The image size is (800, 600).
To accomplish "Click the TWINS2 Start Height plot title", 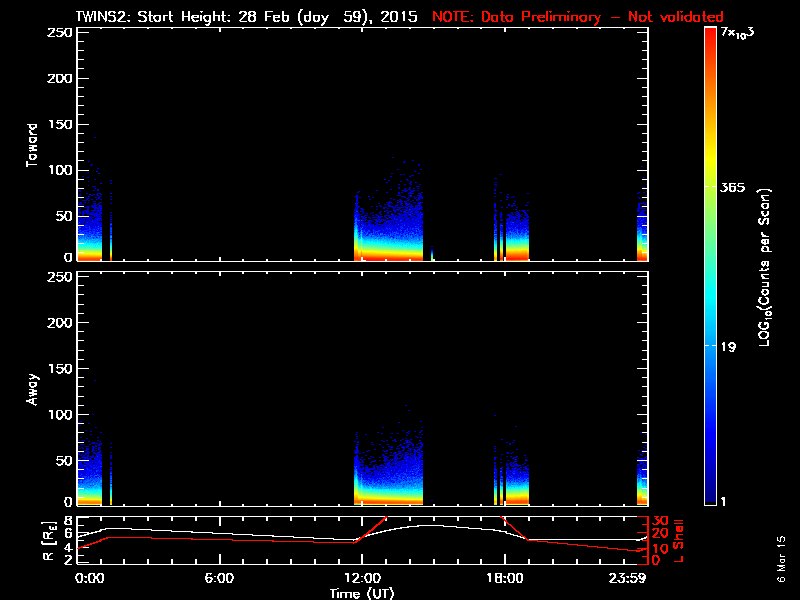I will (x=248, y=16).
